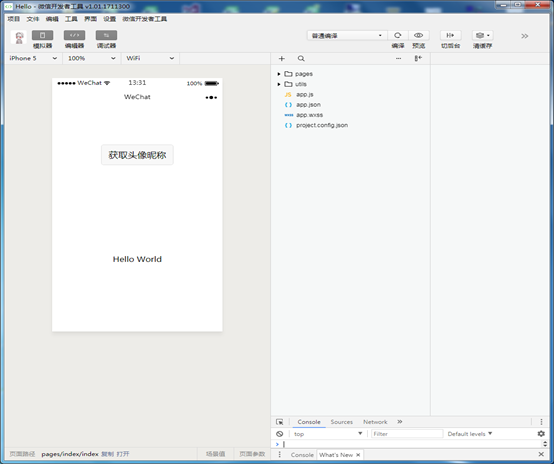The image size is (554, 464).
Task: Open devtools customize vertical dots menu
Action: click(541, 422)
